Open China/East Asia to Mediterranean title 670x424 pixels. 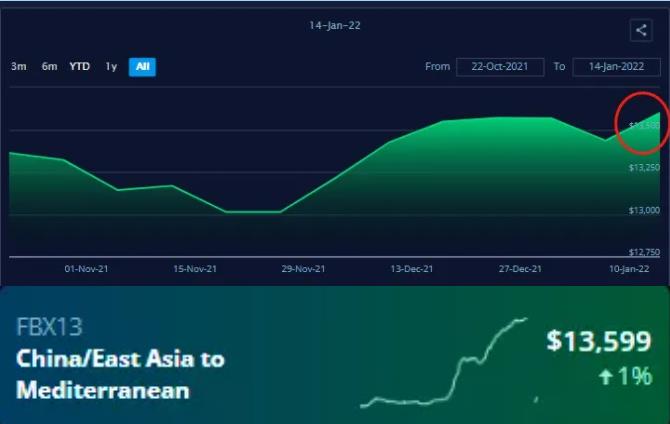[120, 374]
